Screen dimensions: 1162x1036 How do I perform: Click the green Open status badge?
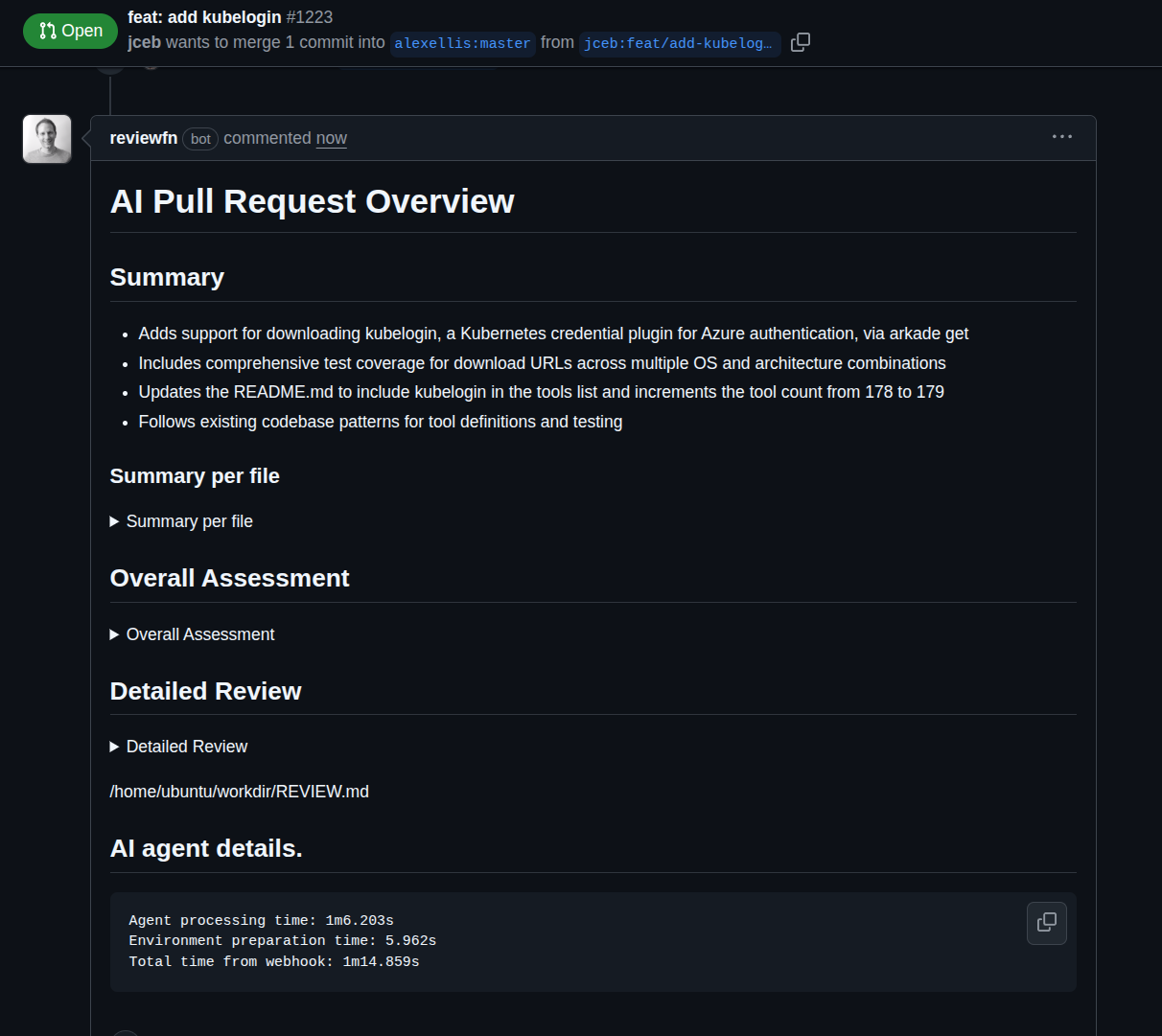pyautogui.click(x=70, y=30)
